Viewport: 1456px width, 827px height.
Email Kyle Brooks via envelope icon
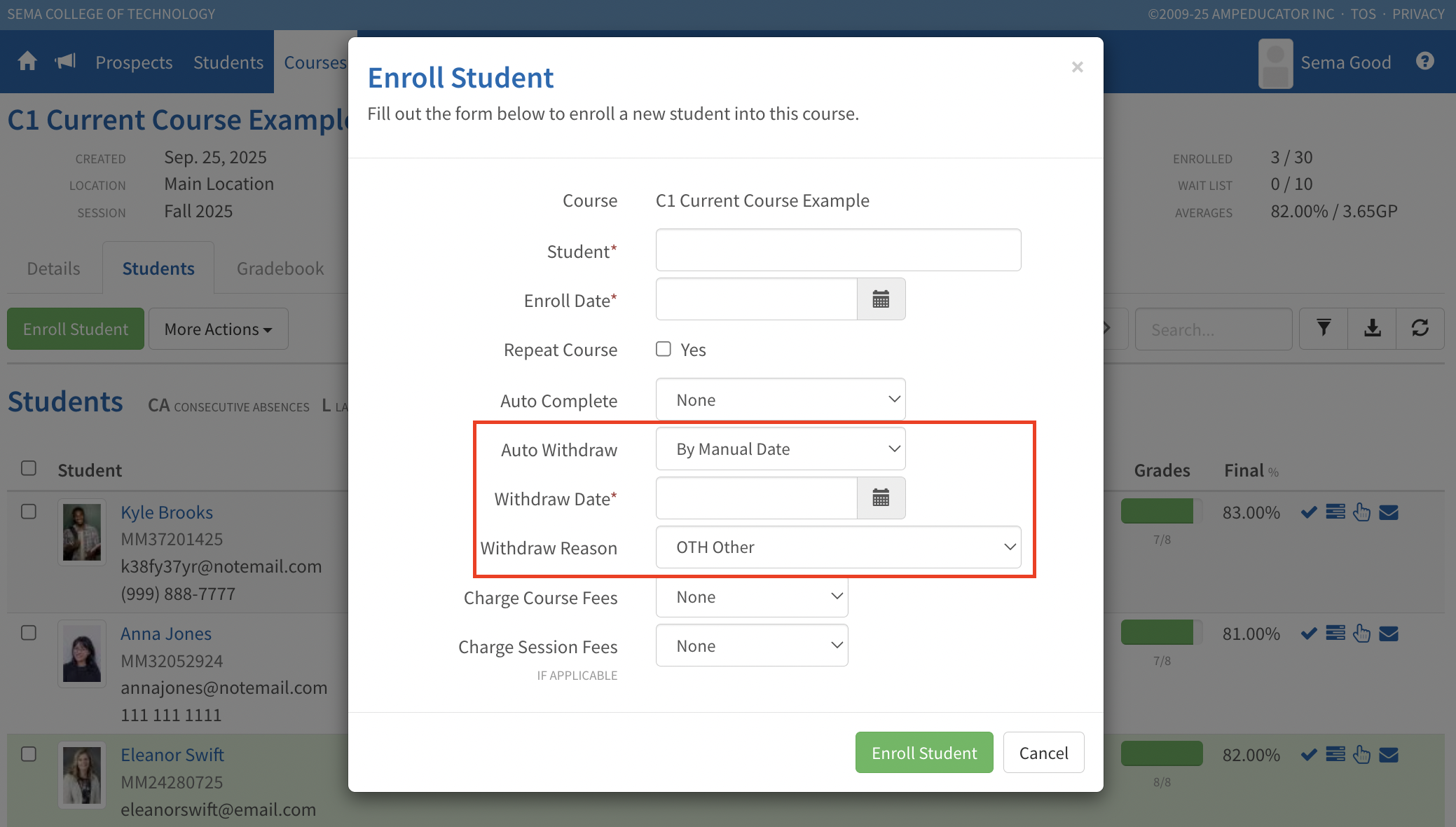click(1389, 513)
